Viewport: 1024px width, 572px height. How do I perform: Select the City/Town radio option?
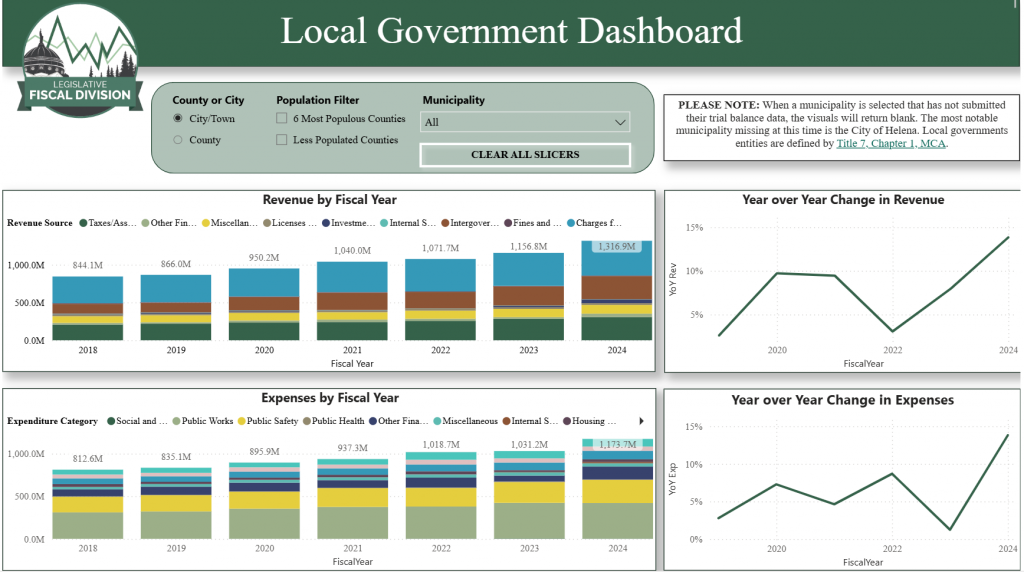coord(179,118)
